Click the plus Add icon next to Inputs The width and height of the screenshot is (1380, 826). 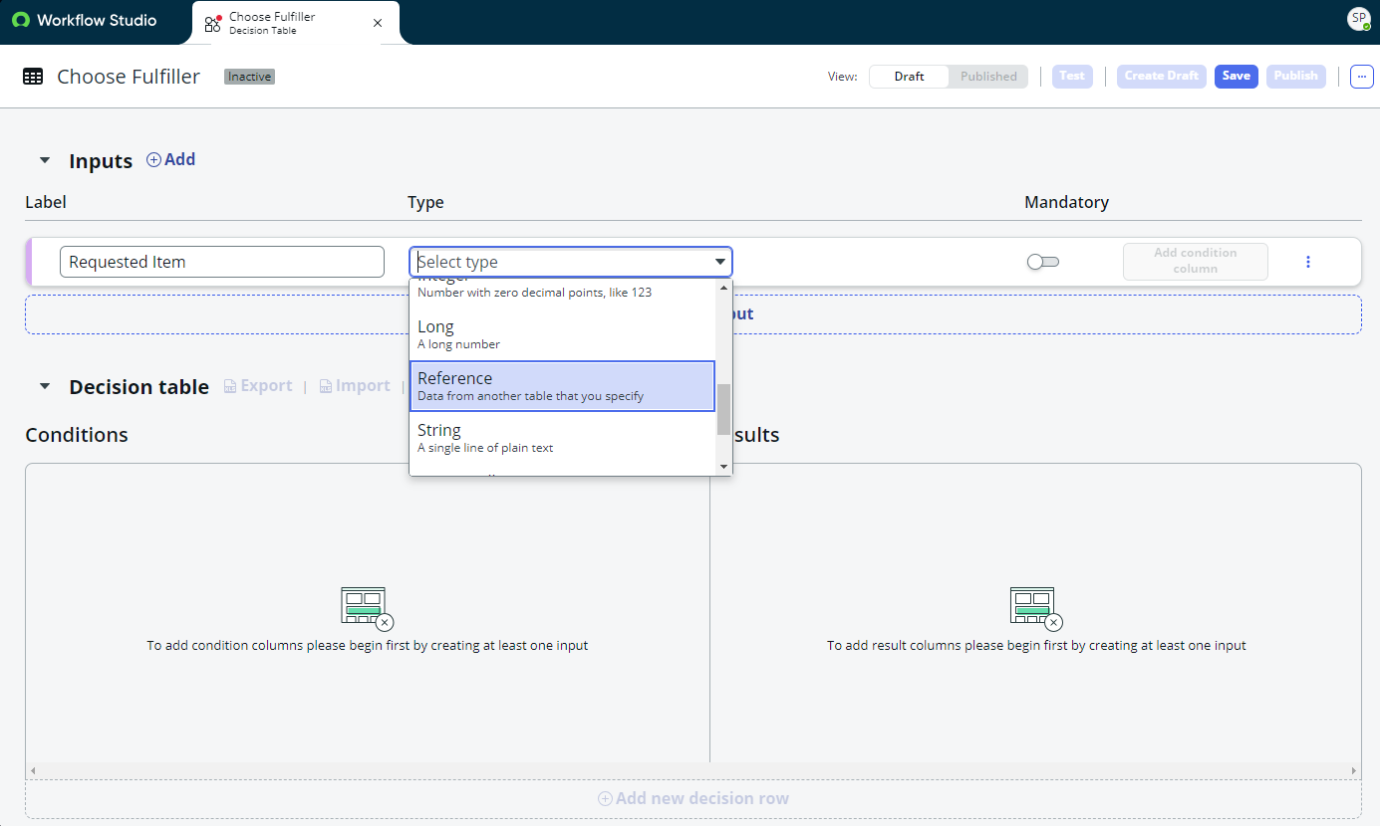pos(154,160)
